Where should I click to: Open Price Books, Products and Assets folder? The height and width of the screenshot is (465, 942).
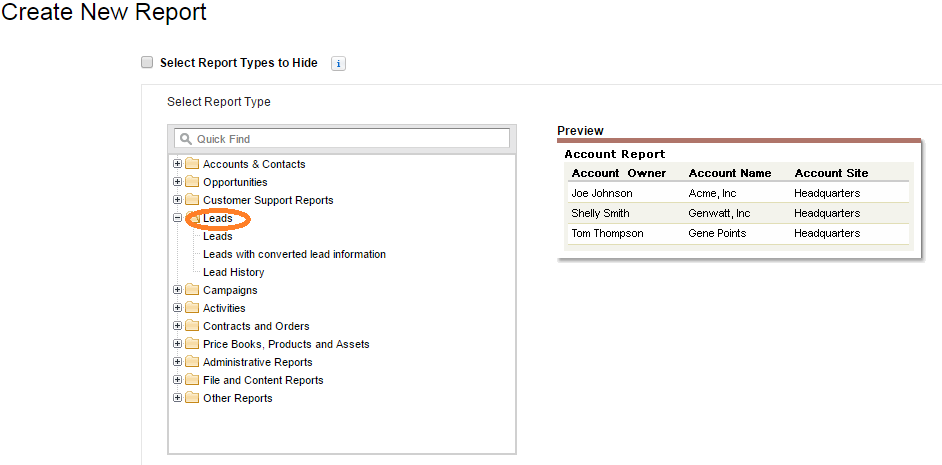click(286, 344)
